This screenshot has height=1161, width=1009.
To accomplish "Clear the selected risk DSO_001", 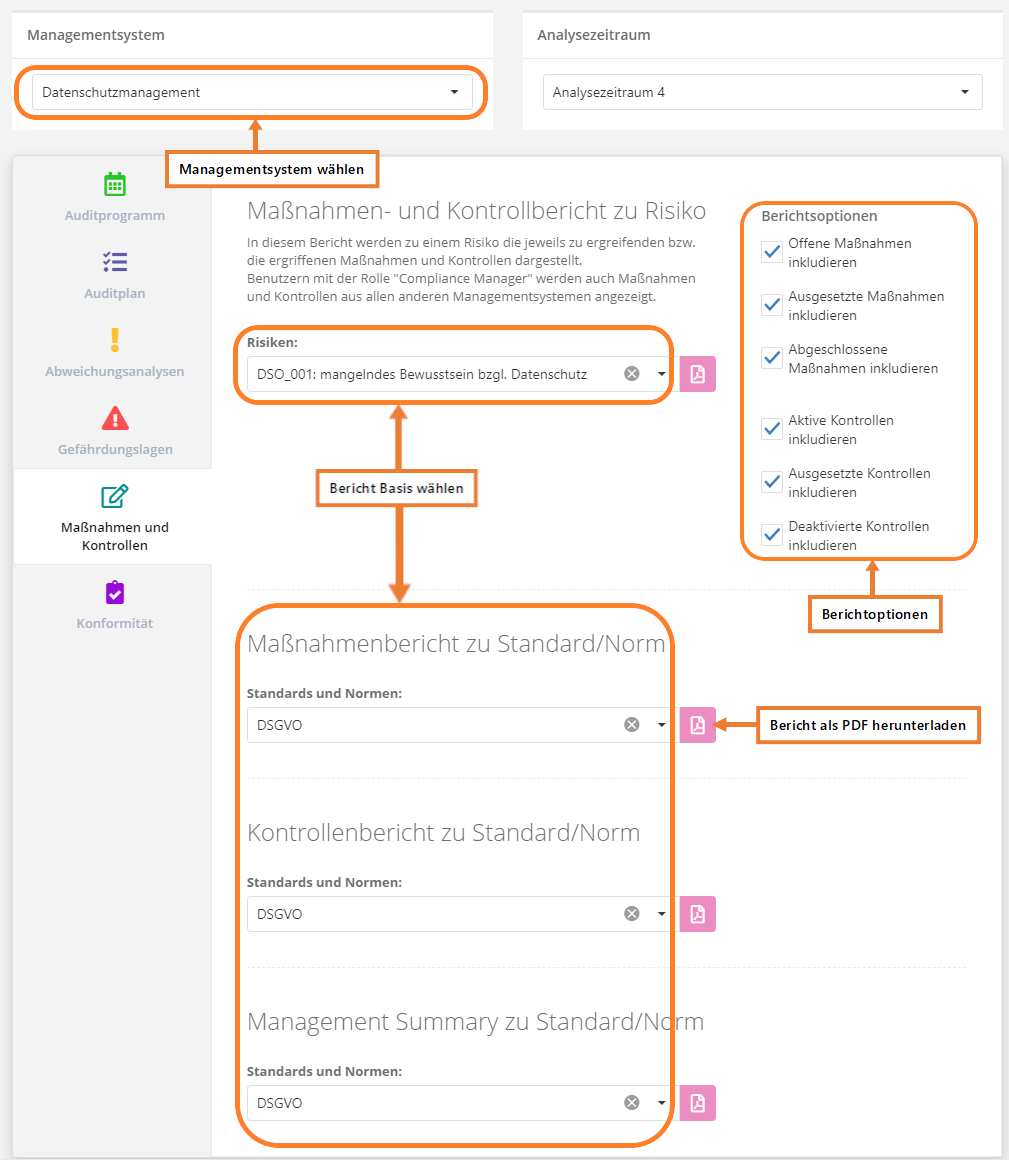I will tap(632, 374).
